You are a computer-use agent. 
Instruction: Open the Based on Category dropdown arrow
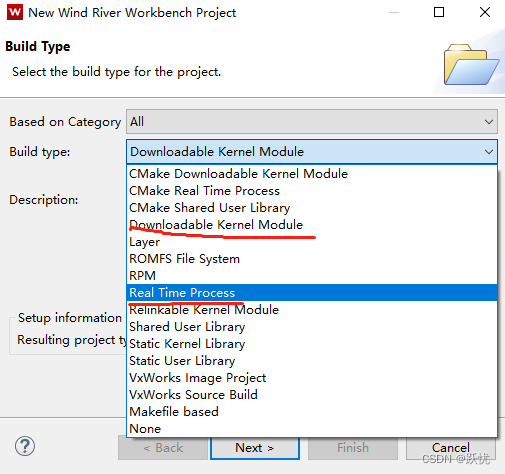[x=489, y=122]
